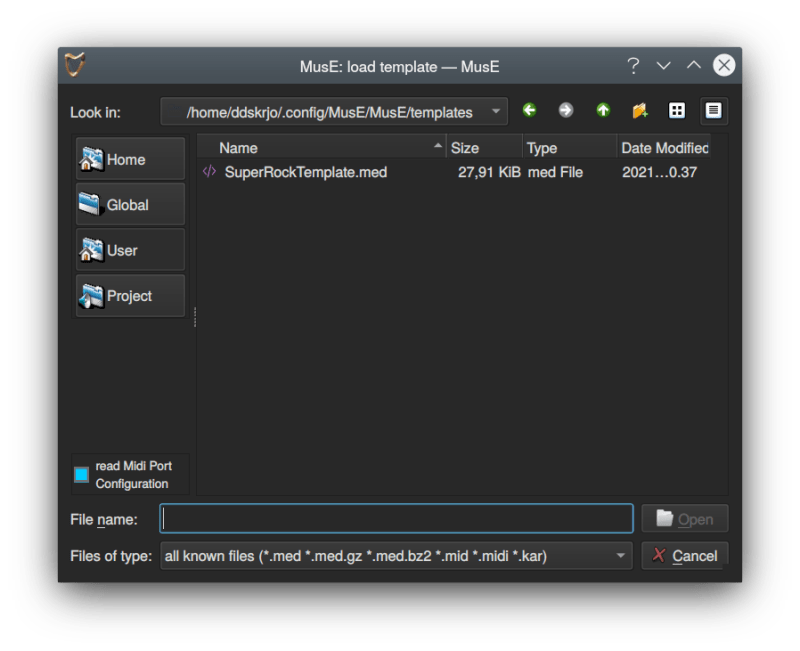
Task: Go up to the parent directory
Action: [603, 111]
